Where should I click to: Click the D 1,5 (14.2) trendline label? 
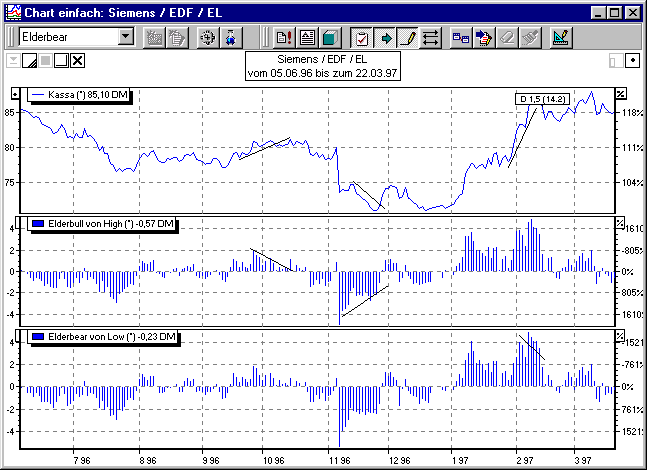pyautogui.click(x=542, y=98)
